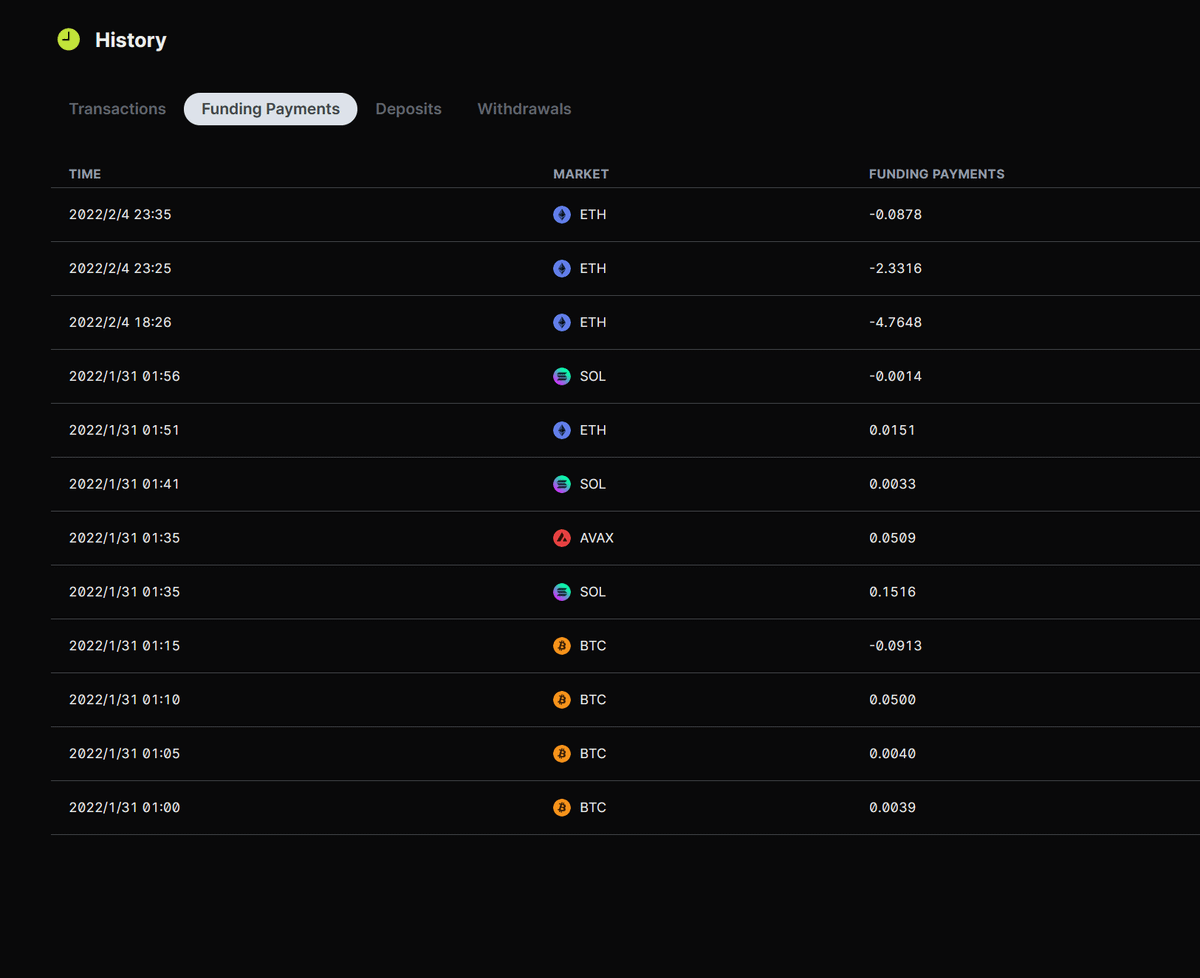Image resolution: width=1200 pixels, height=978 pixels.
Task: Click the MARKET column header
Action: 581,174
